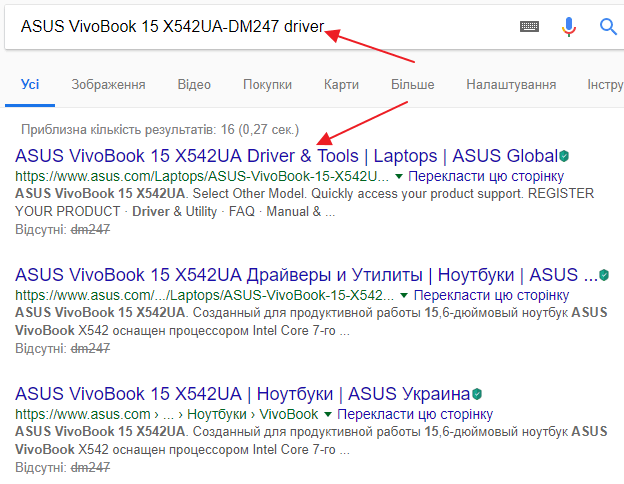Image resolution: width=624 pixels, height=484 pixels.
Task: Click green shield beside Драйверы и Утилиты result
Action: pos(604,275)
